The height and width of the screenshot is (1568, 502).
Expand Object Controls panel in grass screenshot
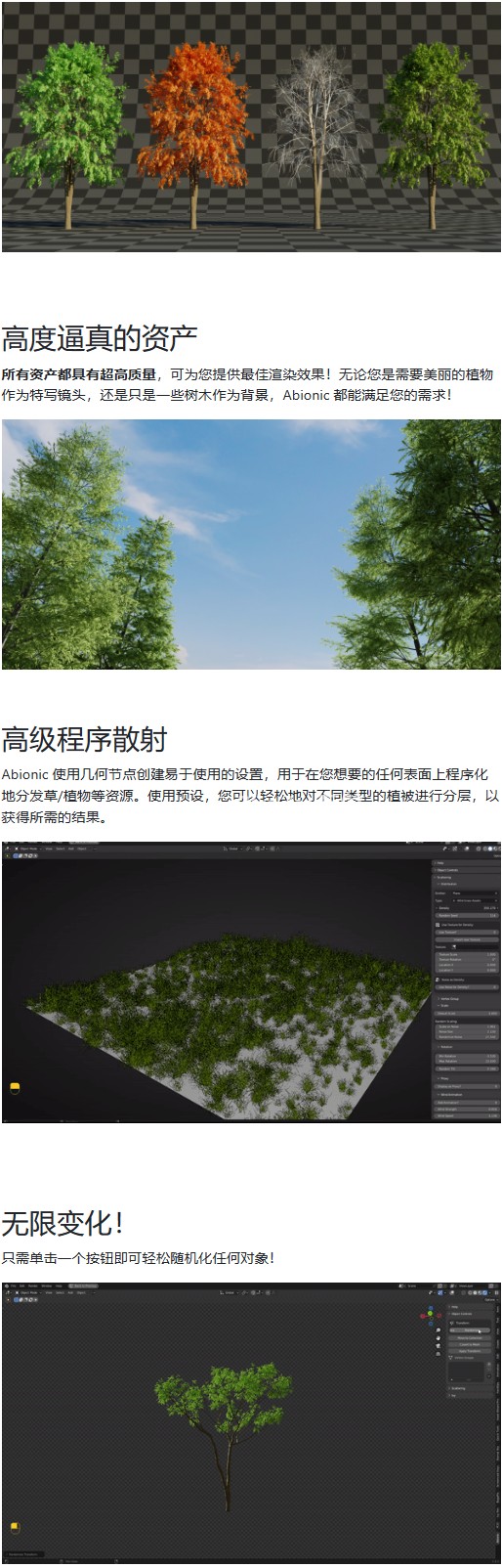(x=466, y=870)
